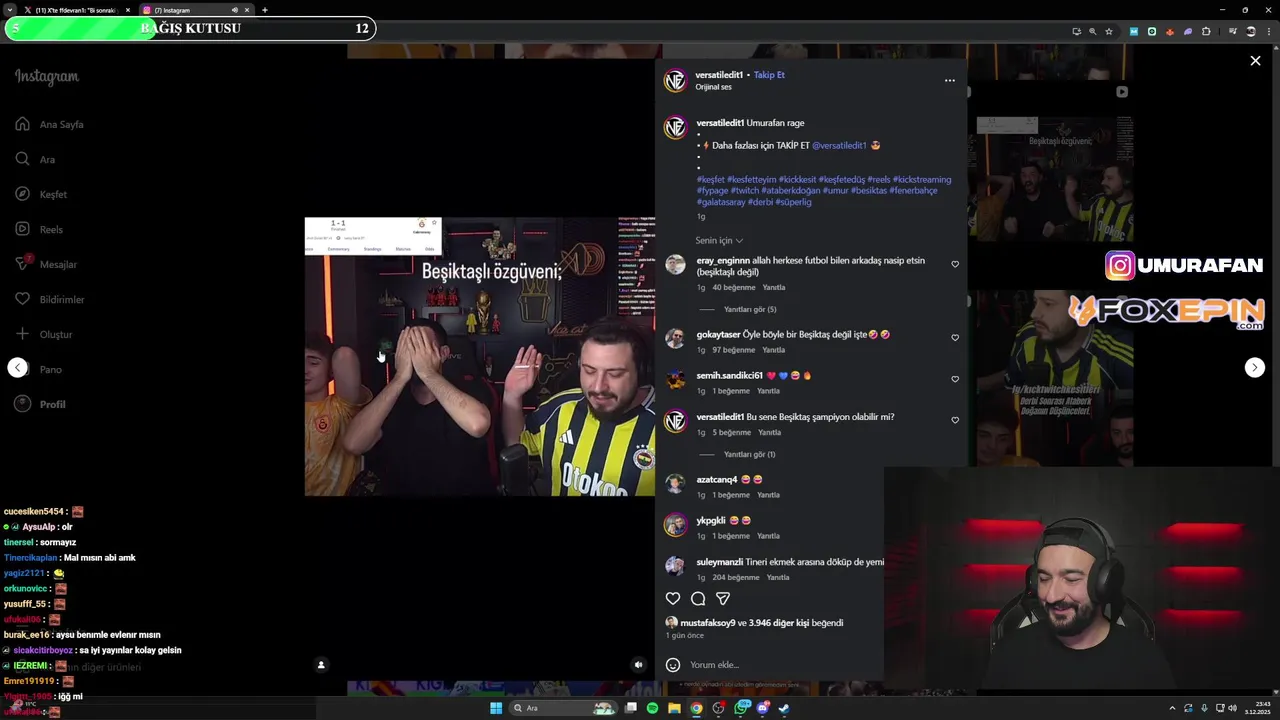Image resolution: width=1280 pixels, height=720 pixels.
Task: Mute audio on Instagram tab
Action: 235,10
